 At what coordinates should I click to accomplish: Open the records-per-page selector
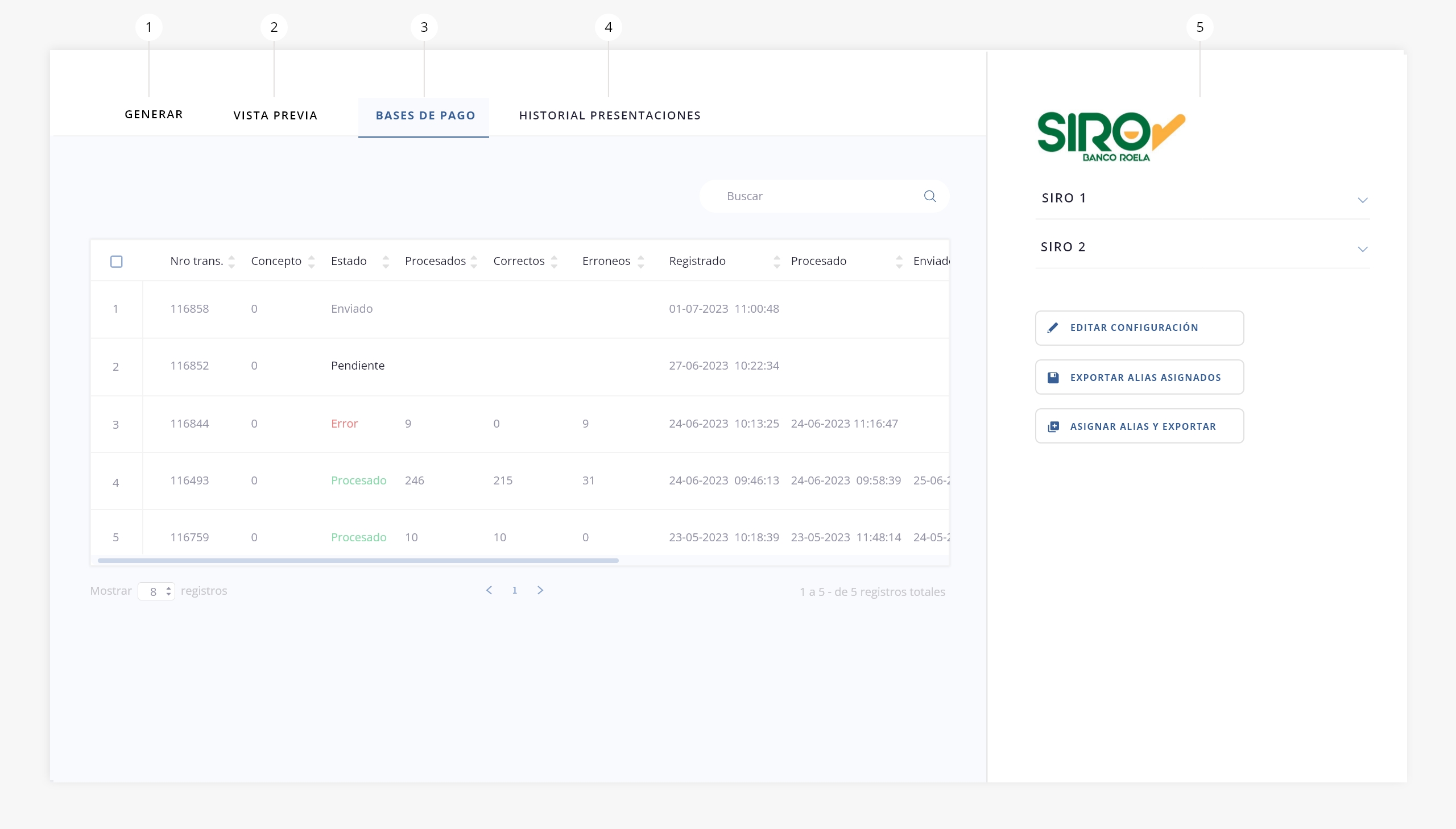tap(156, 591)
